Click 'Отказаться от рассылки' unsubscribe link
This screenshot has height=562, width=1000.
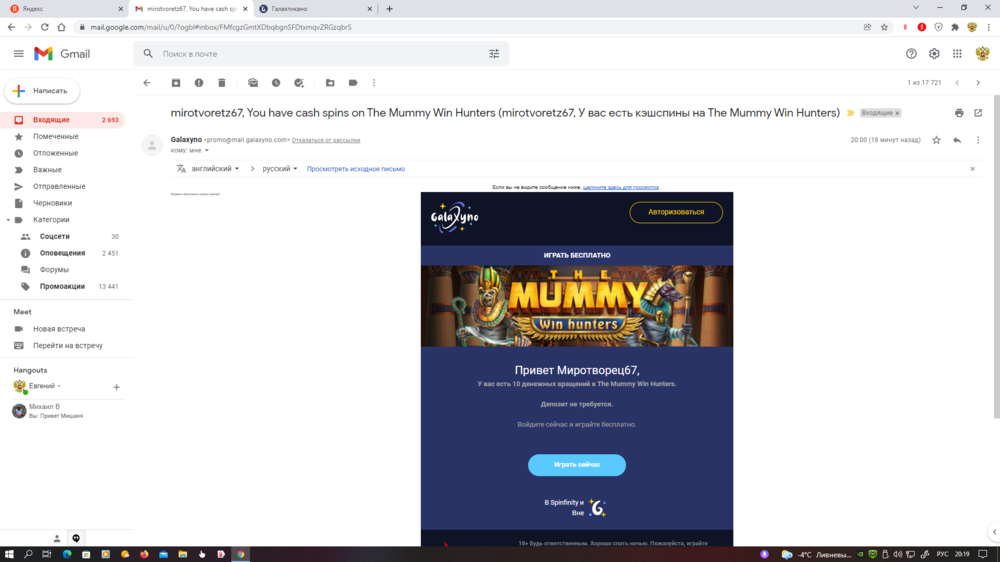[x=326, y=140]
